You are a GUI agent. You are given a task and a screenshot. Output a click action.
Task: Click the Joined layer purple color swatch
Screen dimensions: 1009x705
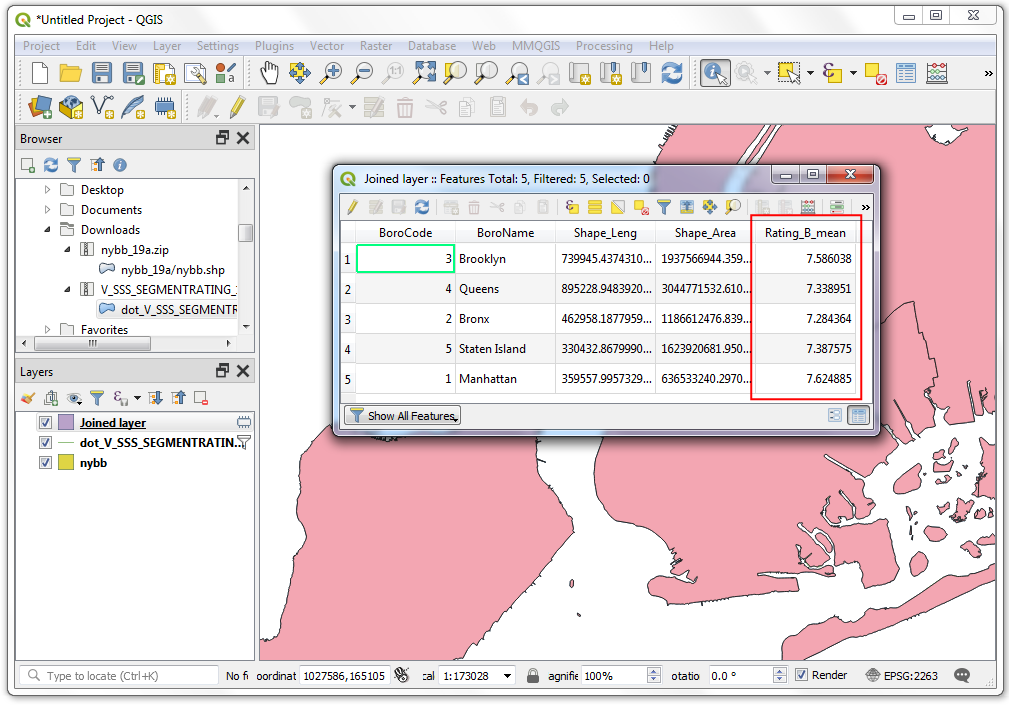66,423
